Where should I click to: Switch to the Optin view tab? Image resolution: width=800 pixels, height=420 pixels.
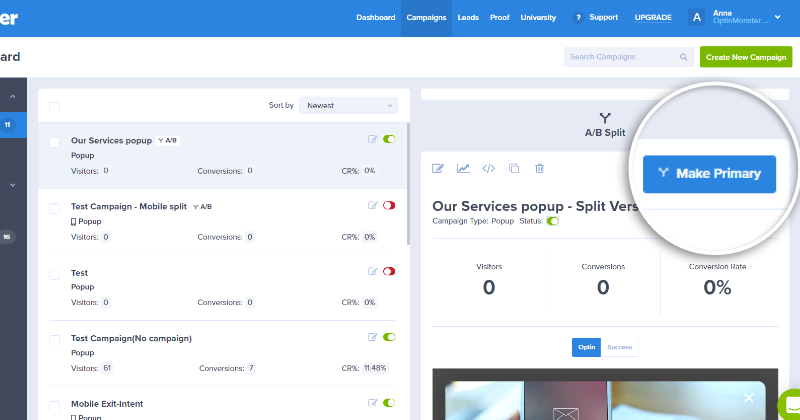(x=586, y=347)
